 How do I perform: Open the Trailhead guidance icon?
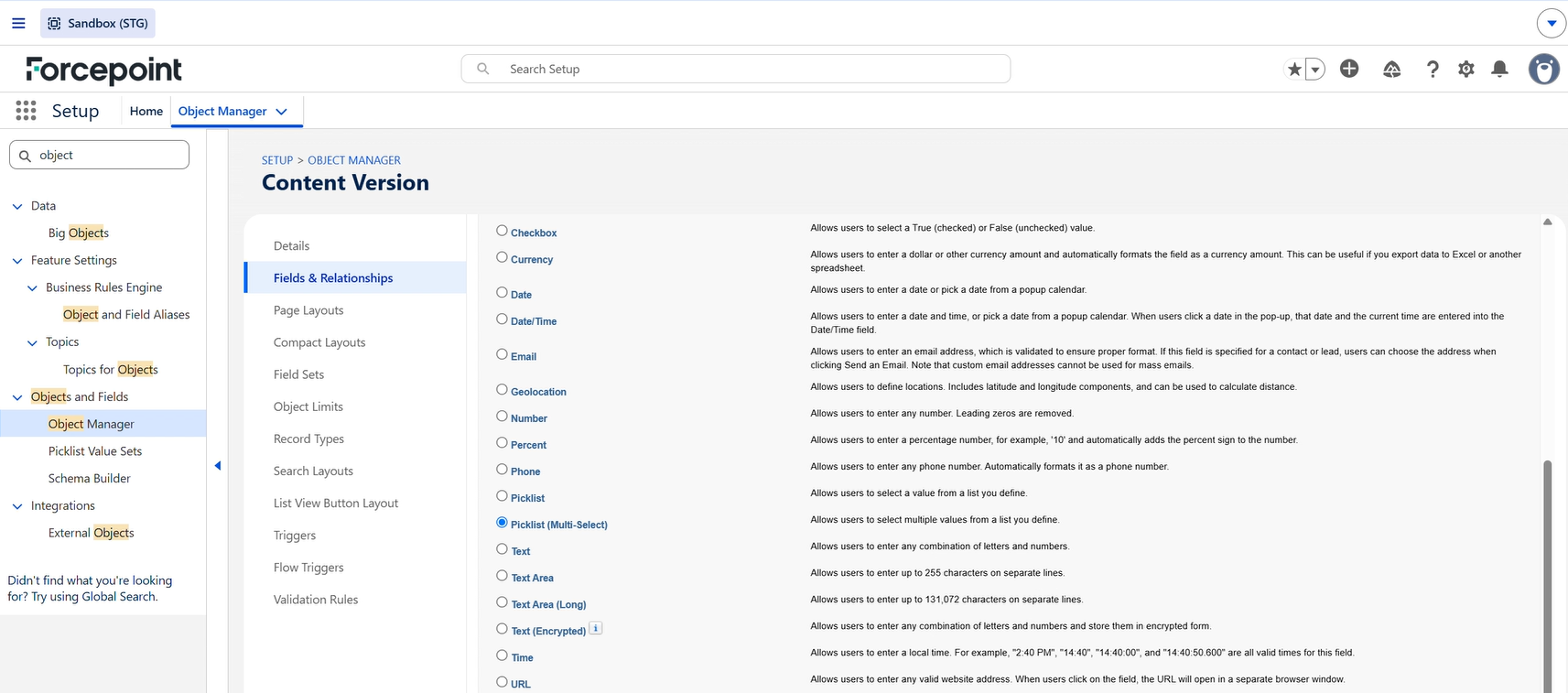(x=1391, y=69)
